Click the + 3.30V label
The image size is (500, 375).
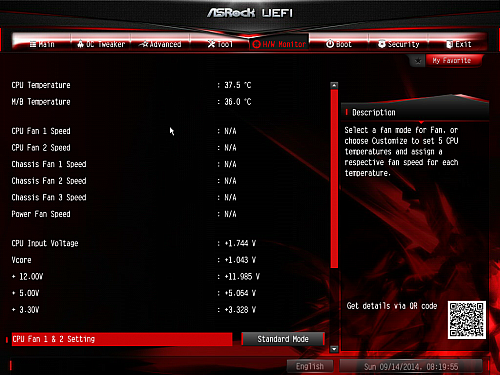25,310
